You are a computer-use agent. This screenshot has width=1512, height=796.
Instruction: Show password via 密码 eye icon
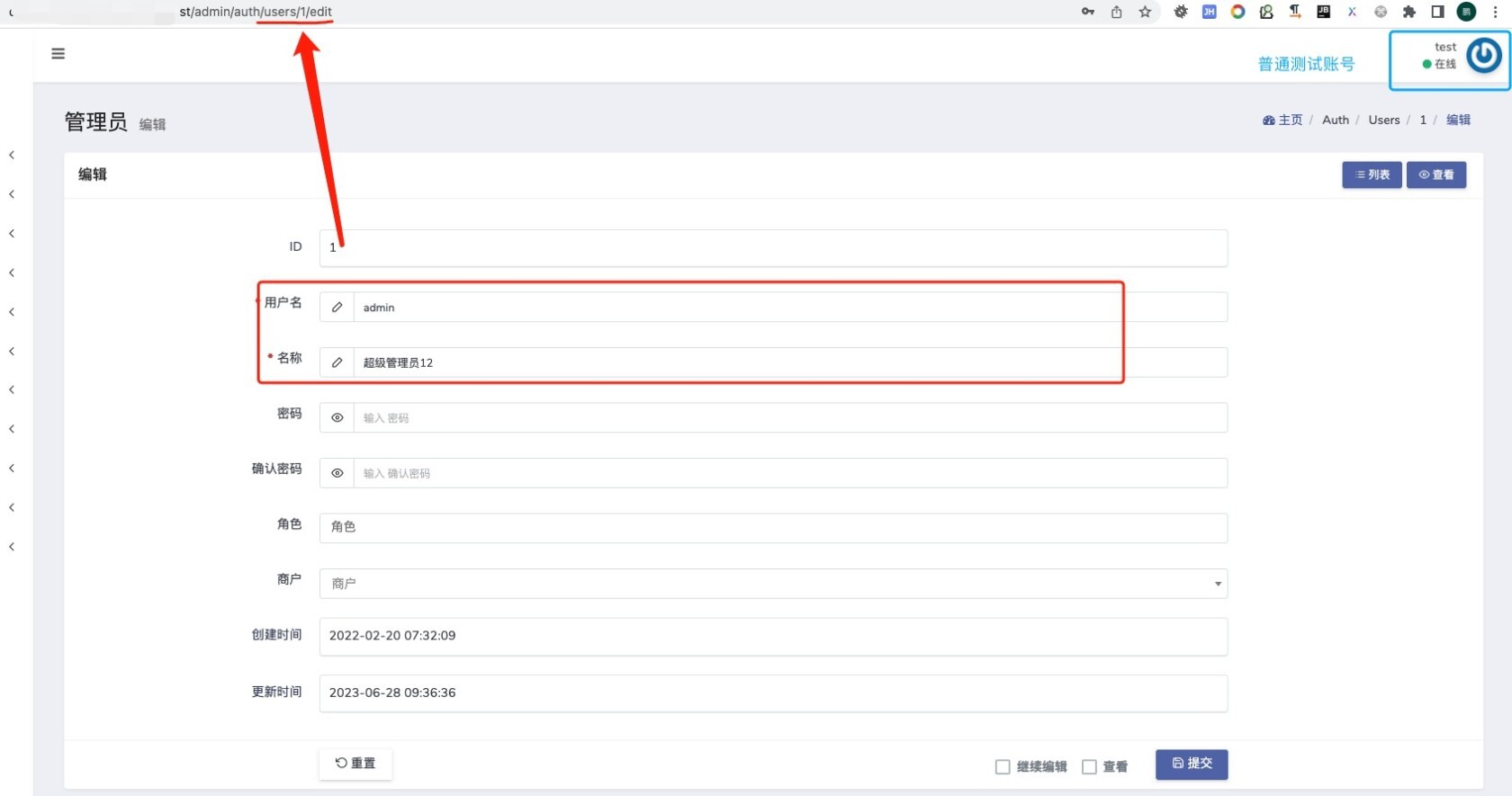click(x=337, y=418)
